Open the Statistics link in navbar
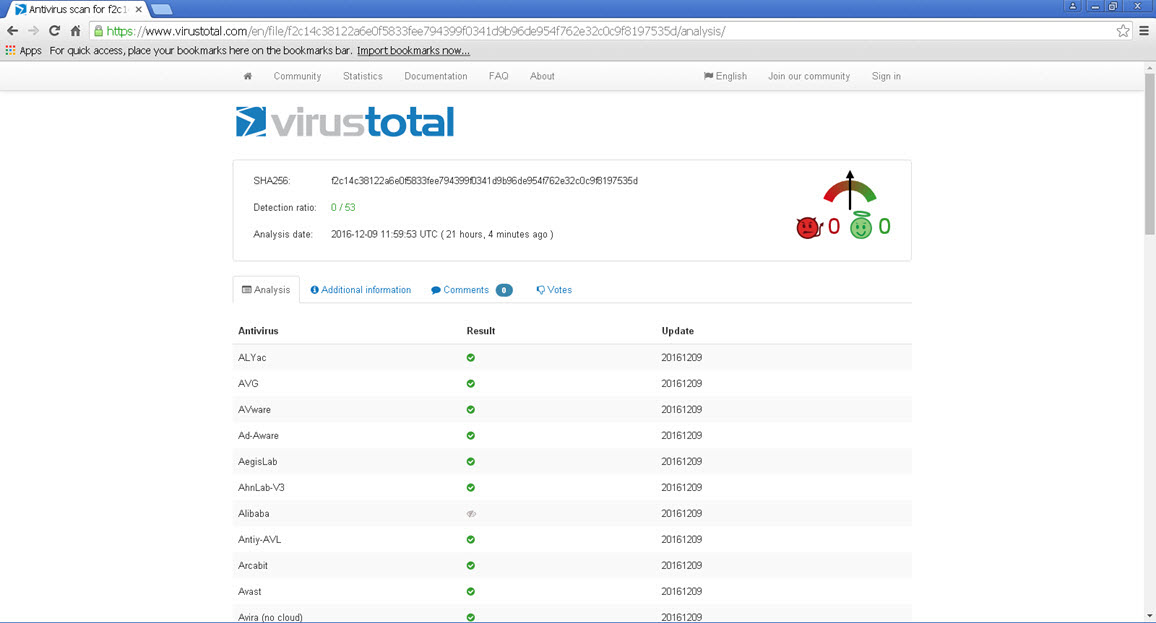Screen dimensions: 1156x623 click(363, 76)
